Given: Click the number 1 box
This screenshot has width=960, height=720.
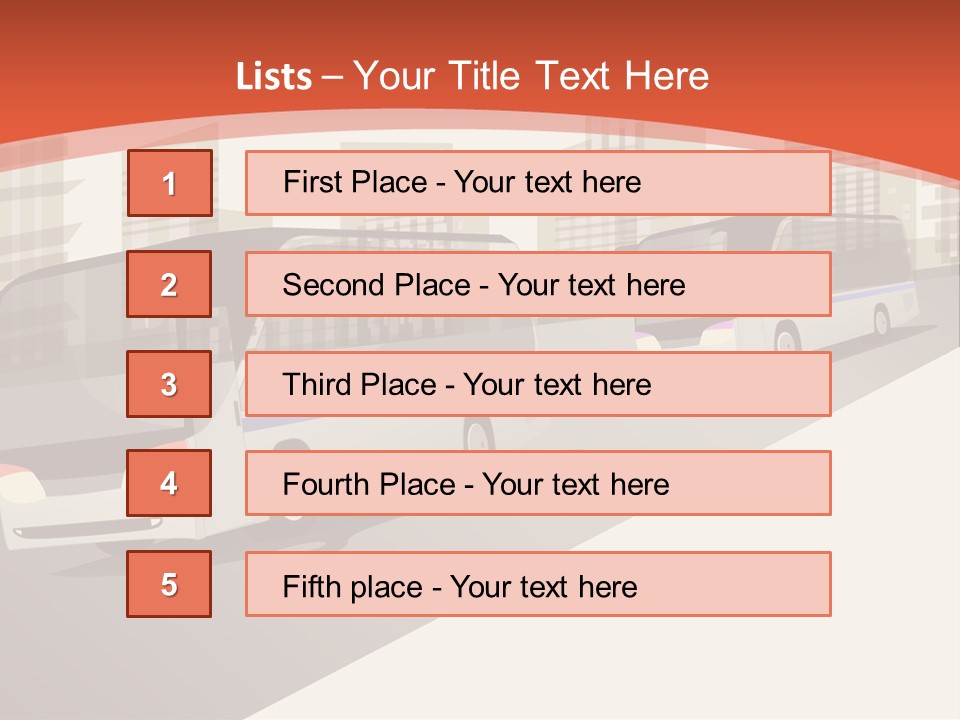Looking at the screenshot, I should pos(169,183).
